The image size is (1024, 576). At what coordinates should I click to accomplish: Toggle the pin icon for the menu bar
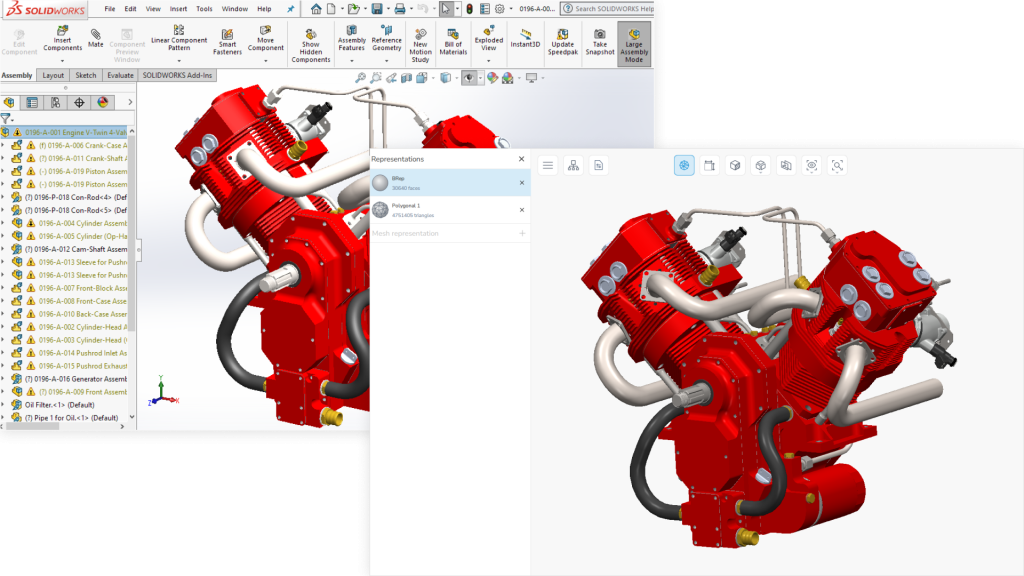tap(291, 8)
